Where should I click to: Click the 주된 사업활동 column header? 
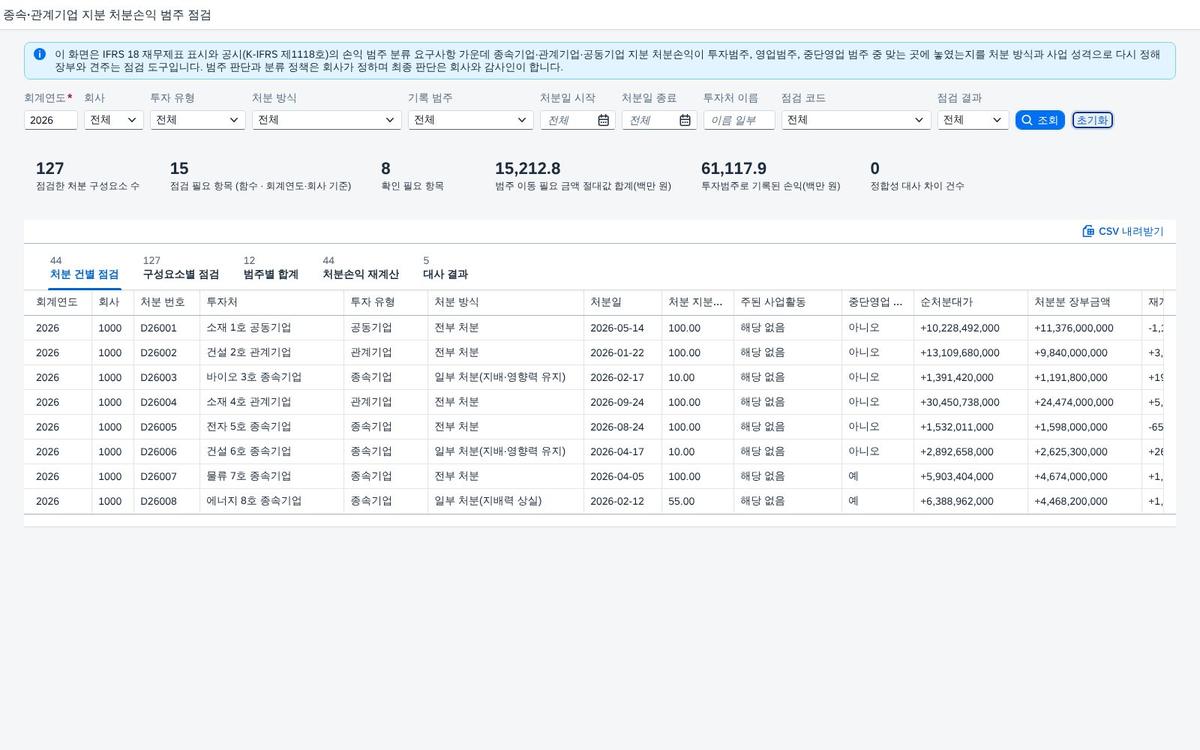787,302
